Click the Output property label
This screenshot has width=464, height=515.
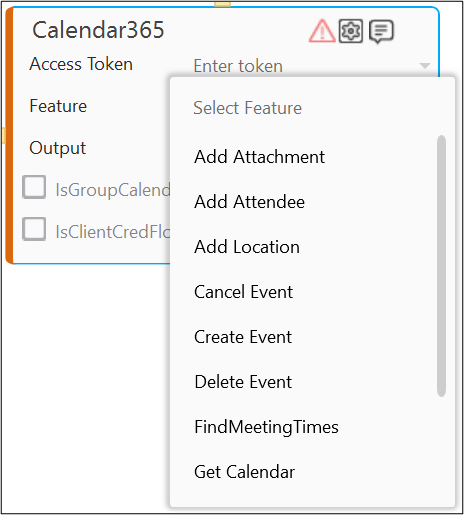[58, 148]
